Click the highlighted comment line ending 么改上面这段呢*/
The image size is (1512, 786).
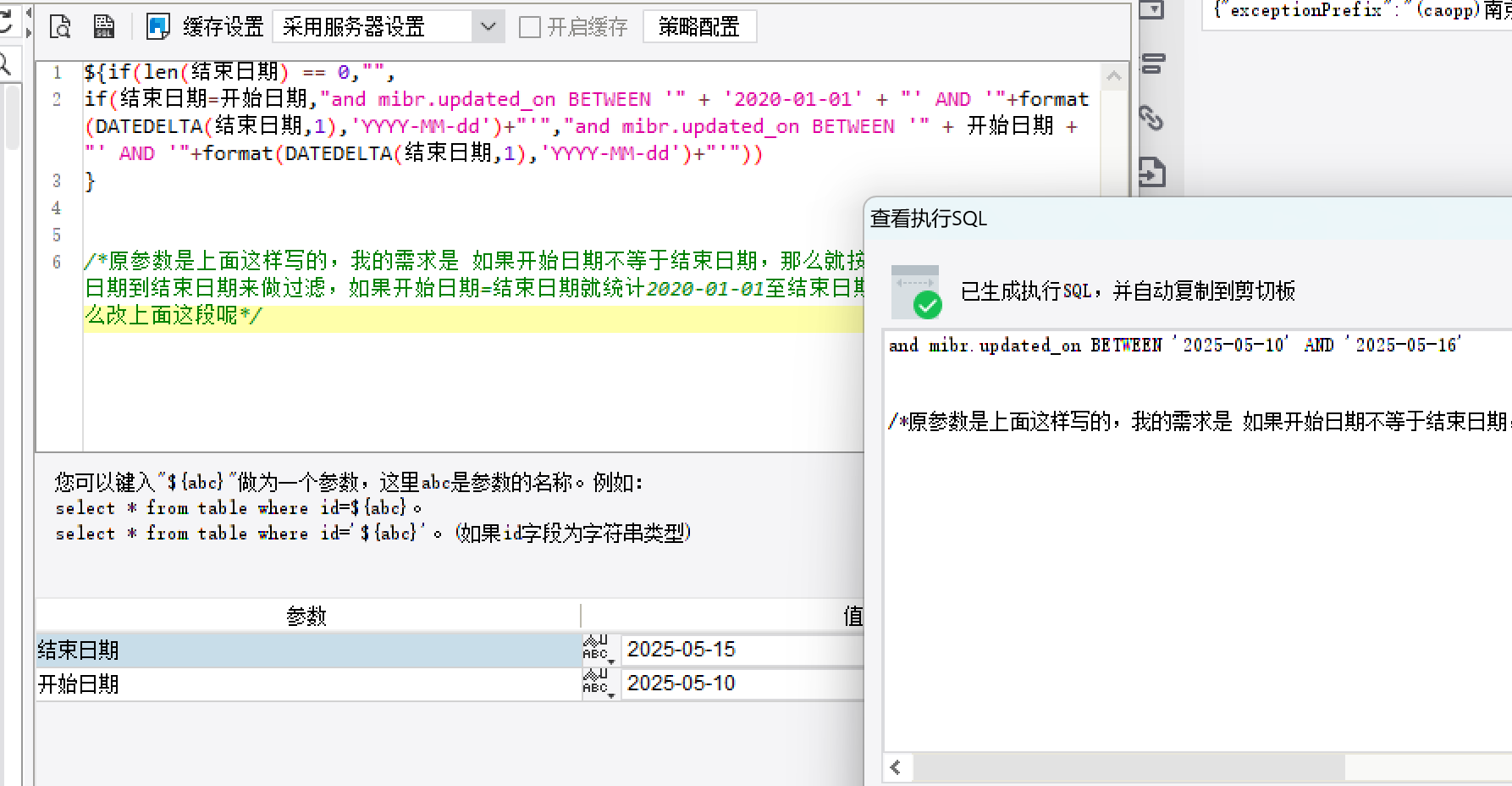click(x=174, y=316)
